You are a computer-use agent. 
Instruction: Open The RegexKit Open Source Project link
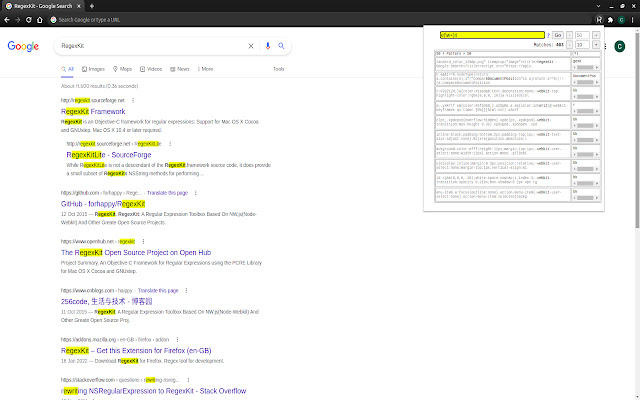pos(136,253)
